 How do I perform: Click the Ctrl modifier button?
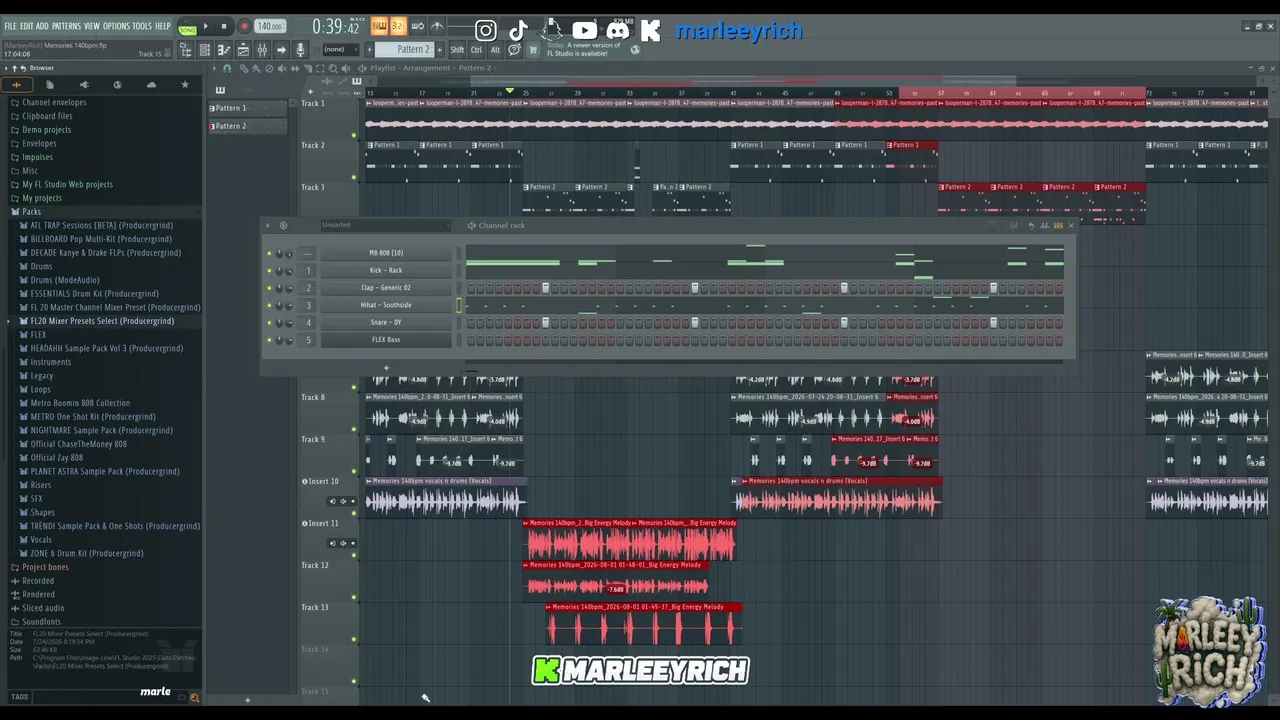tap(476, 50)
